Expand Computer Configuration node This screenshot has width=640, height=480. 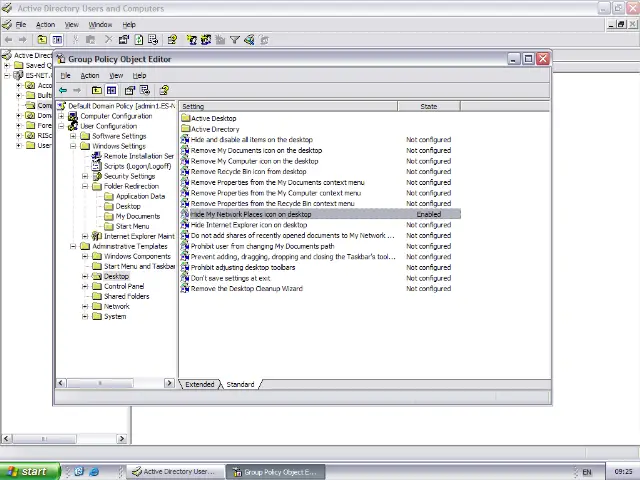61,116
